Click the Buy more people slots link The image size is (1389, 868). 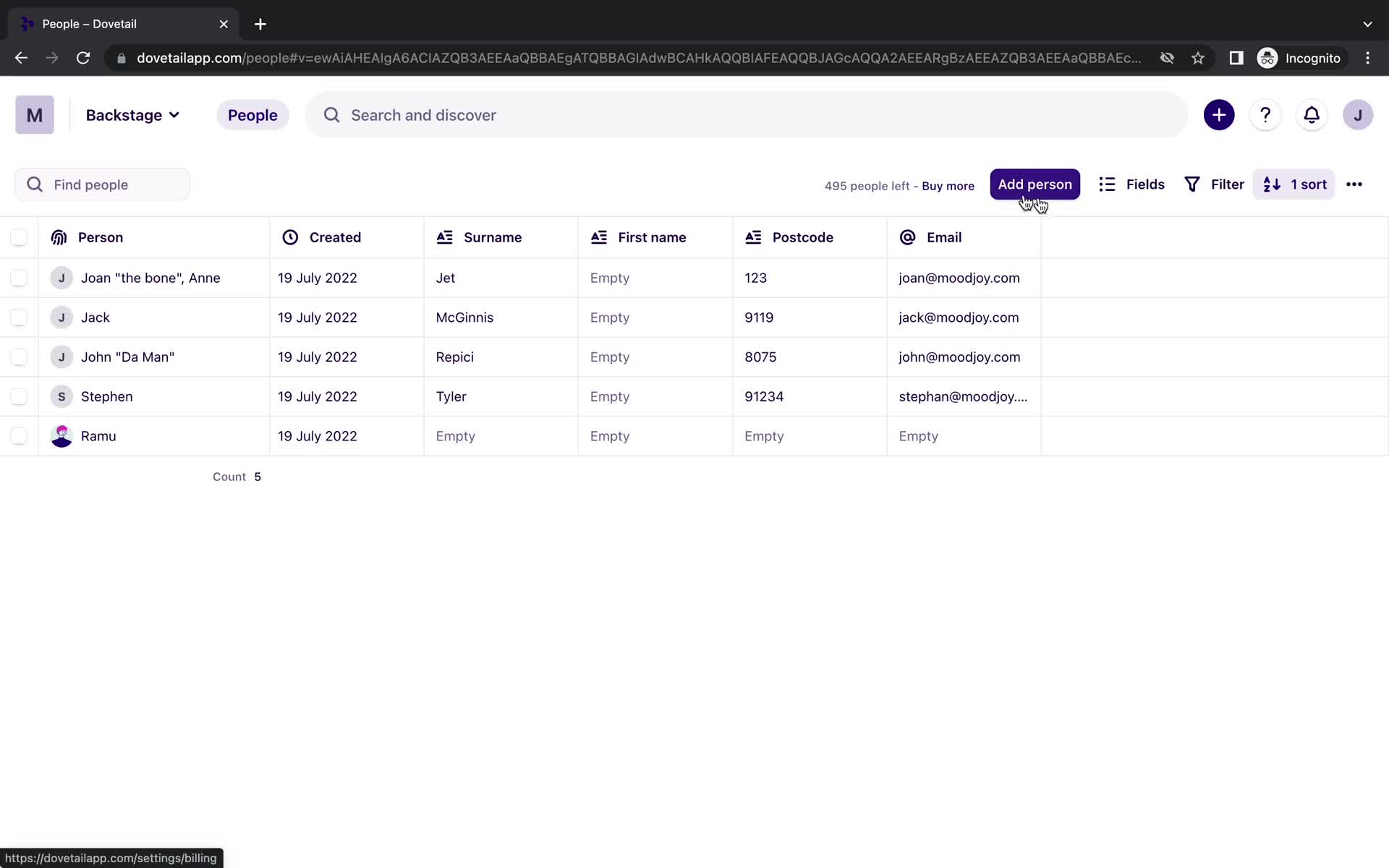[x=948, y=184]
